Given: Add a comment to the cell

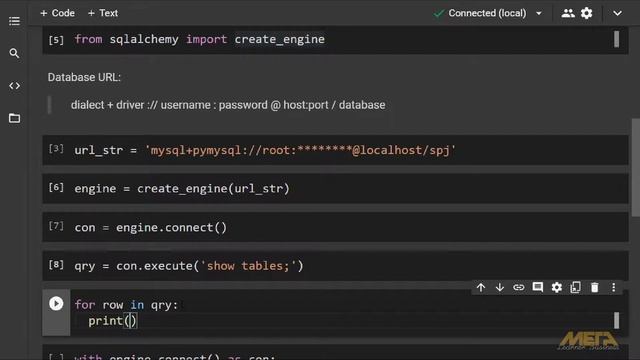Looking at the screenshot, I should tap(538, 287).
